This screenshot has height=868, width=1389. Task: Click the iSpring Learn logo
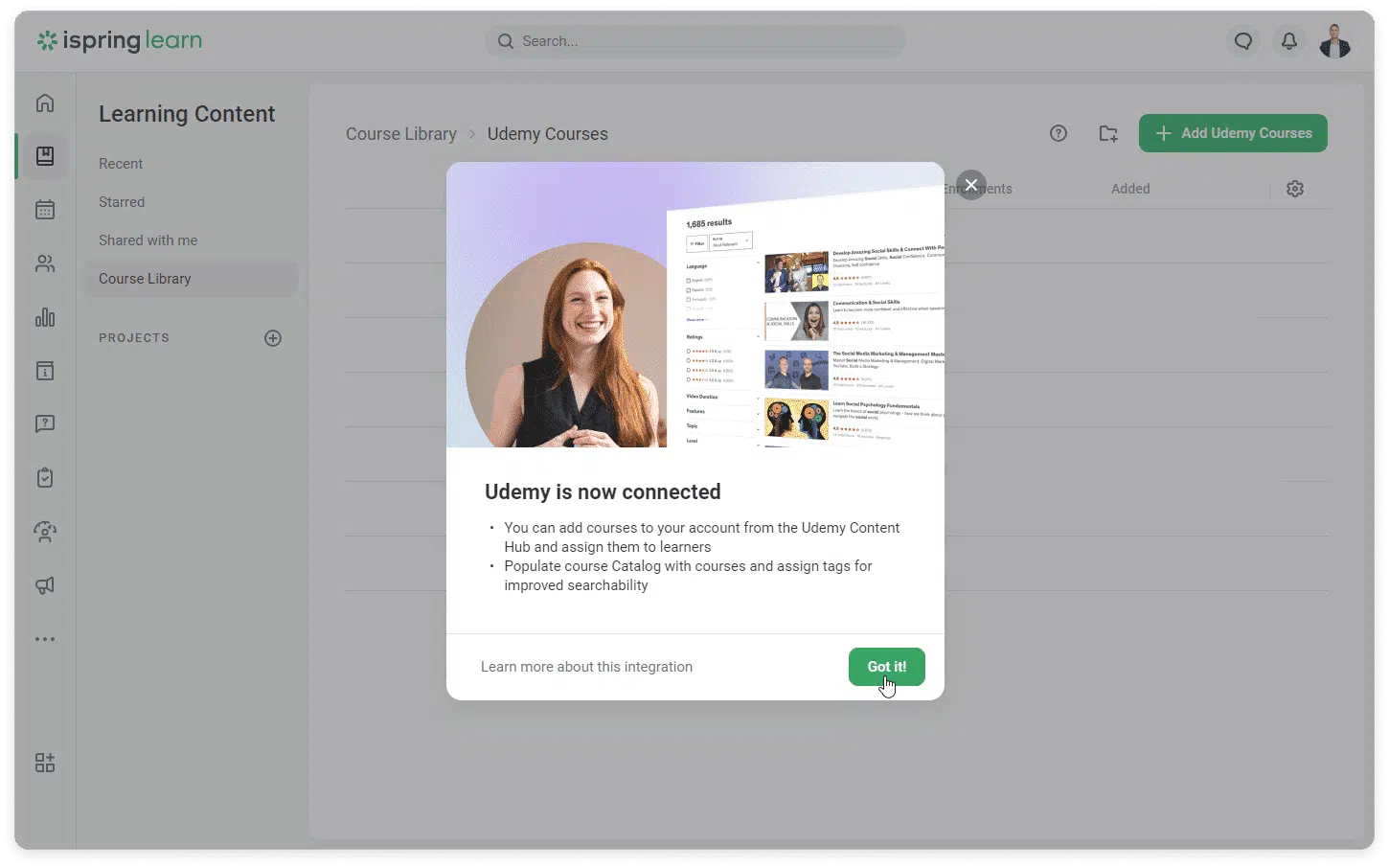click(x=120, y=41)
